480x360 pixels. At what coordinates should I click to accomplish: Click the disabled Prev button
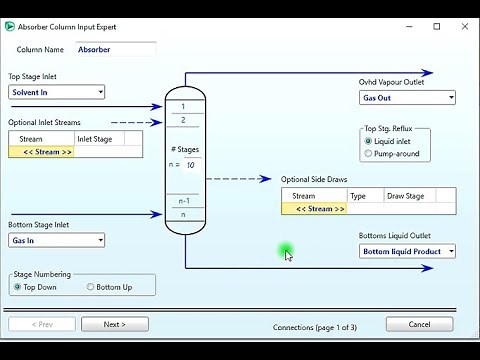coord(42,324)
